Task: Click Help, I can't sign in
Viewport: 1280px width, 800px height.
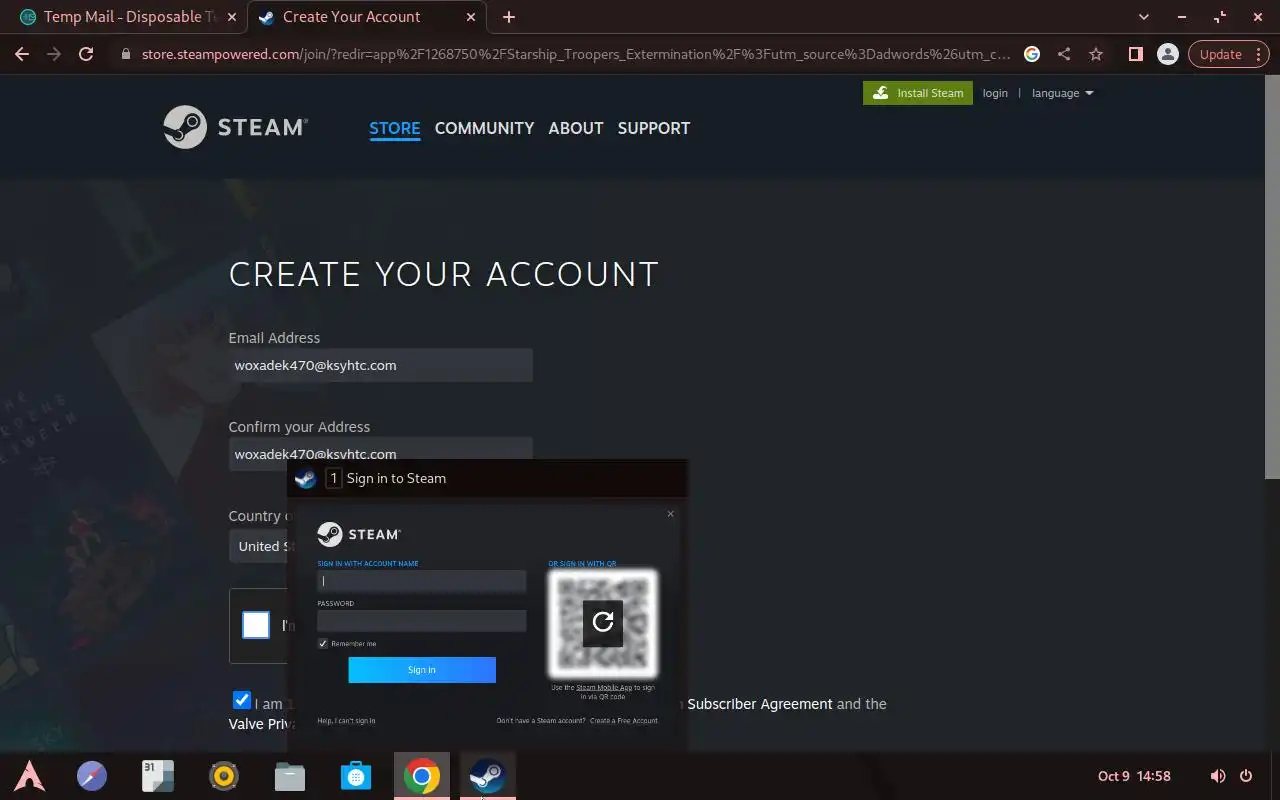Action: click(x=347, y=721)
